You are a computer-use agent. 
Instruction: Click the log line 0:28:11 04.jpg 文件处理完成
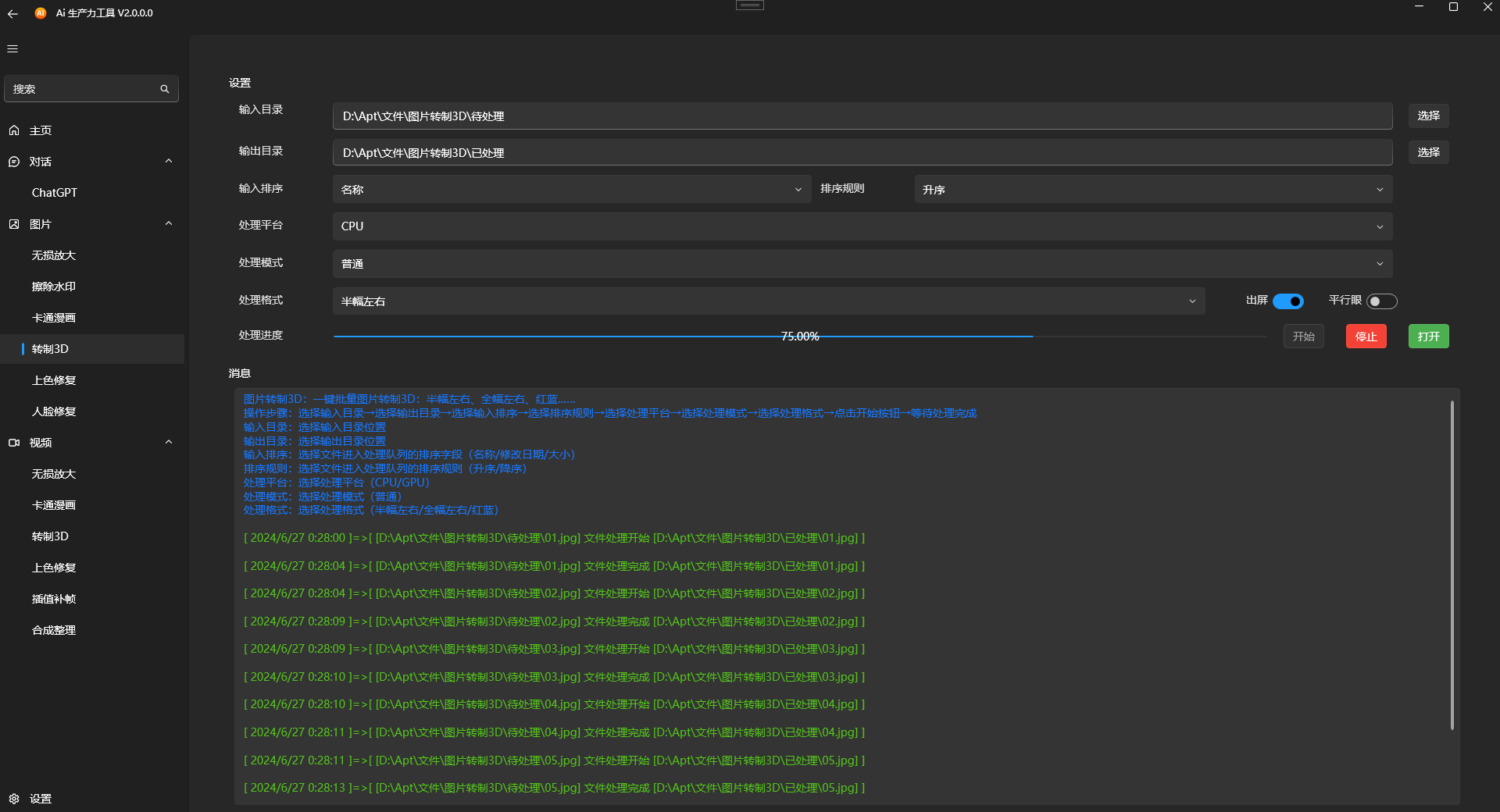click(x=554, y=732)
